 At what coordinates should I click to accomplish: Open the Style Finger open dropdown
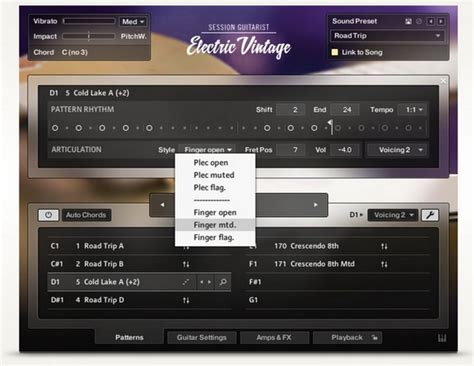207,150
